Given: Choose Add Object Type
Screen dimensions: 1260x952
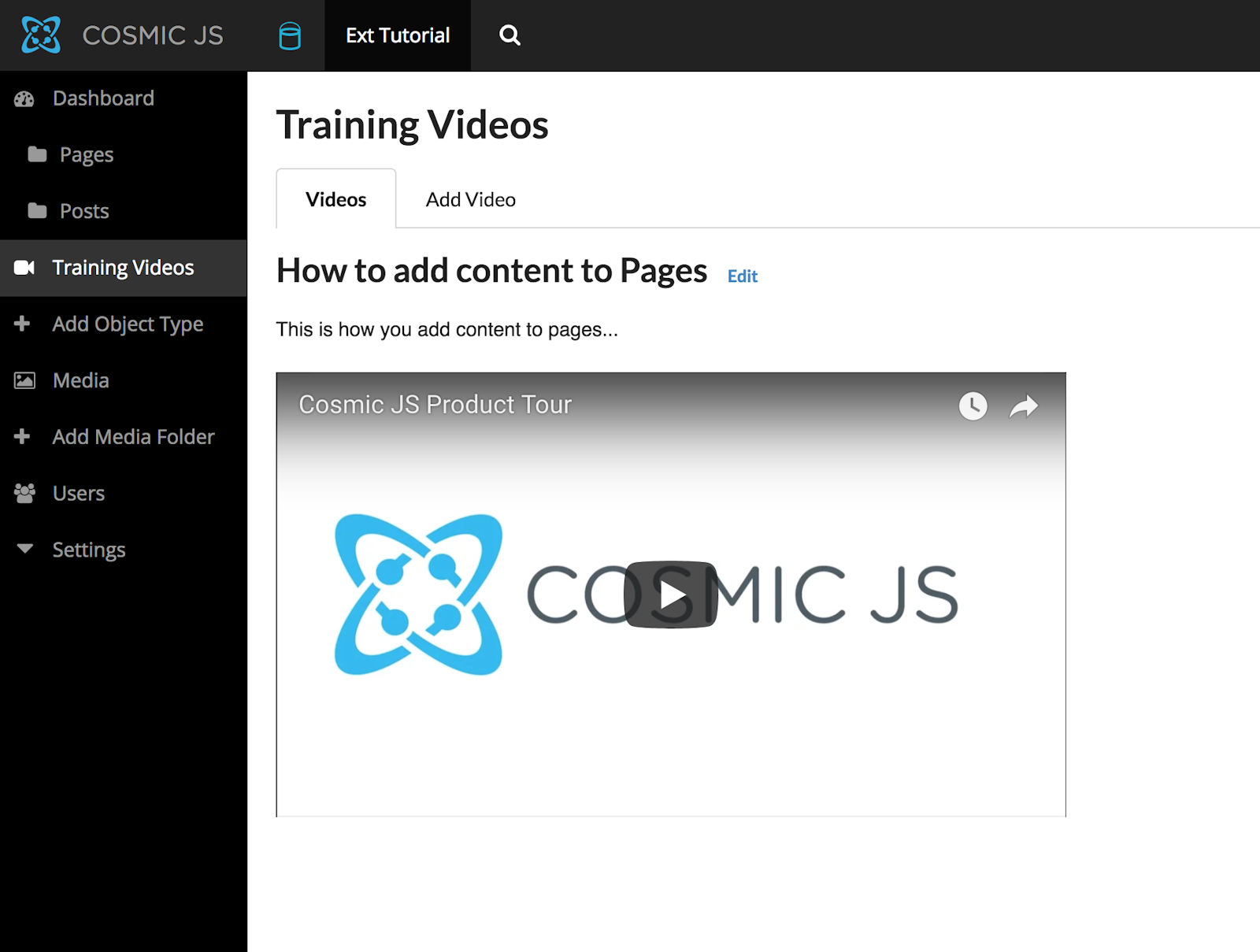Looking at the screenshot, I should click(x=128, y=324).
